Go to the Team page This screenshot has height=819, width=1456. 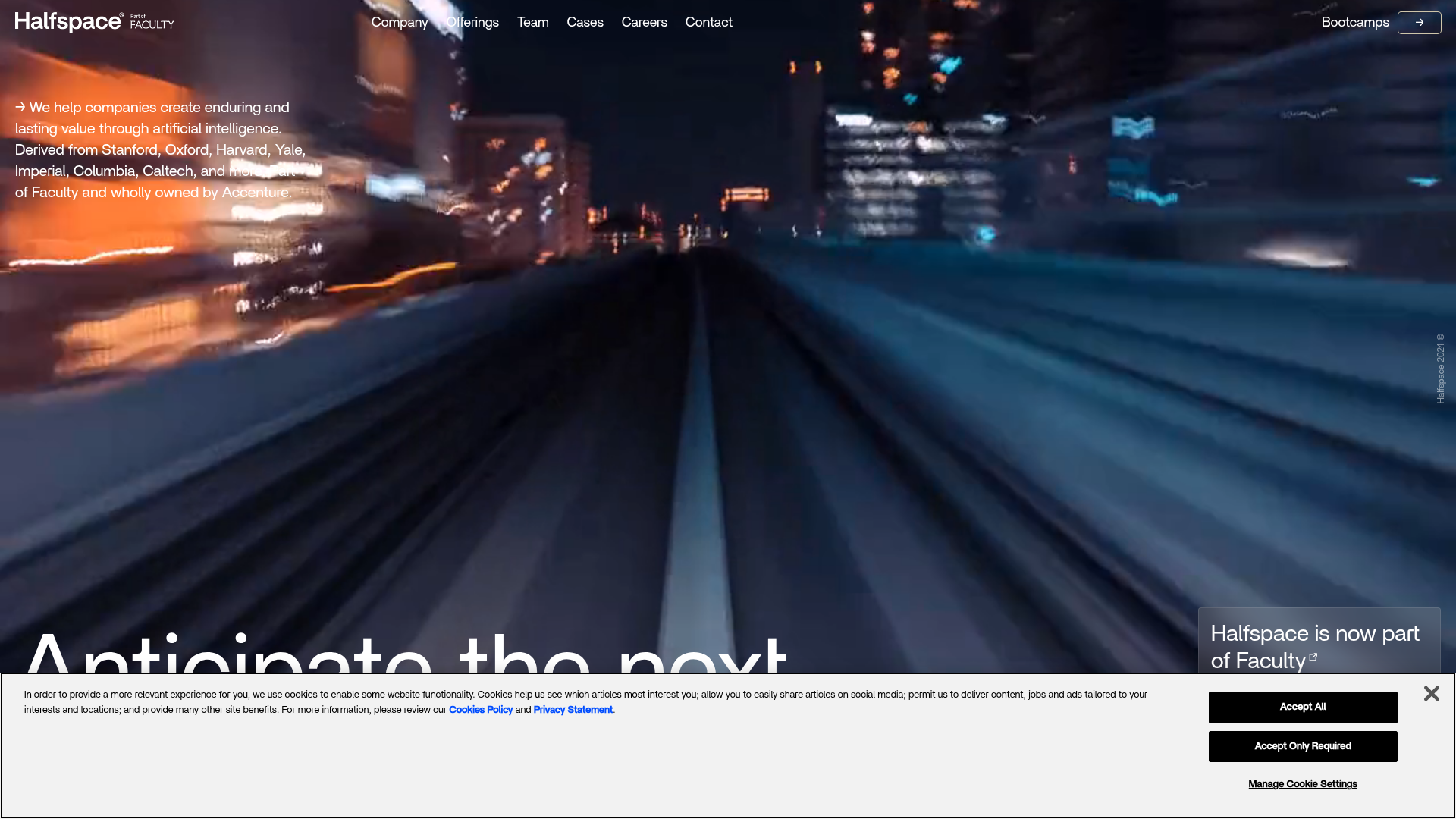click(532, 23)
